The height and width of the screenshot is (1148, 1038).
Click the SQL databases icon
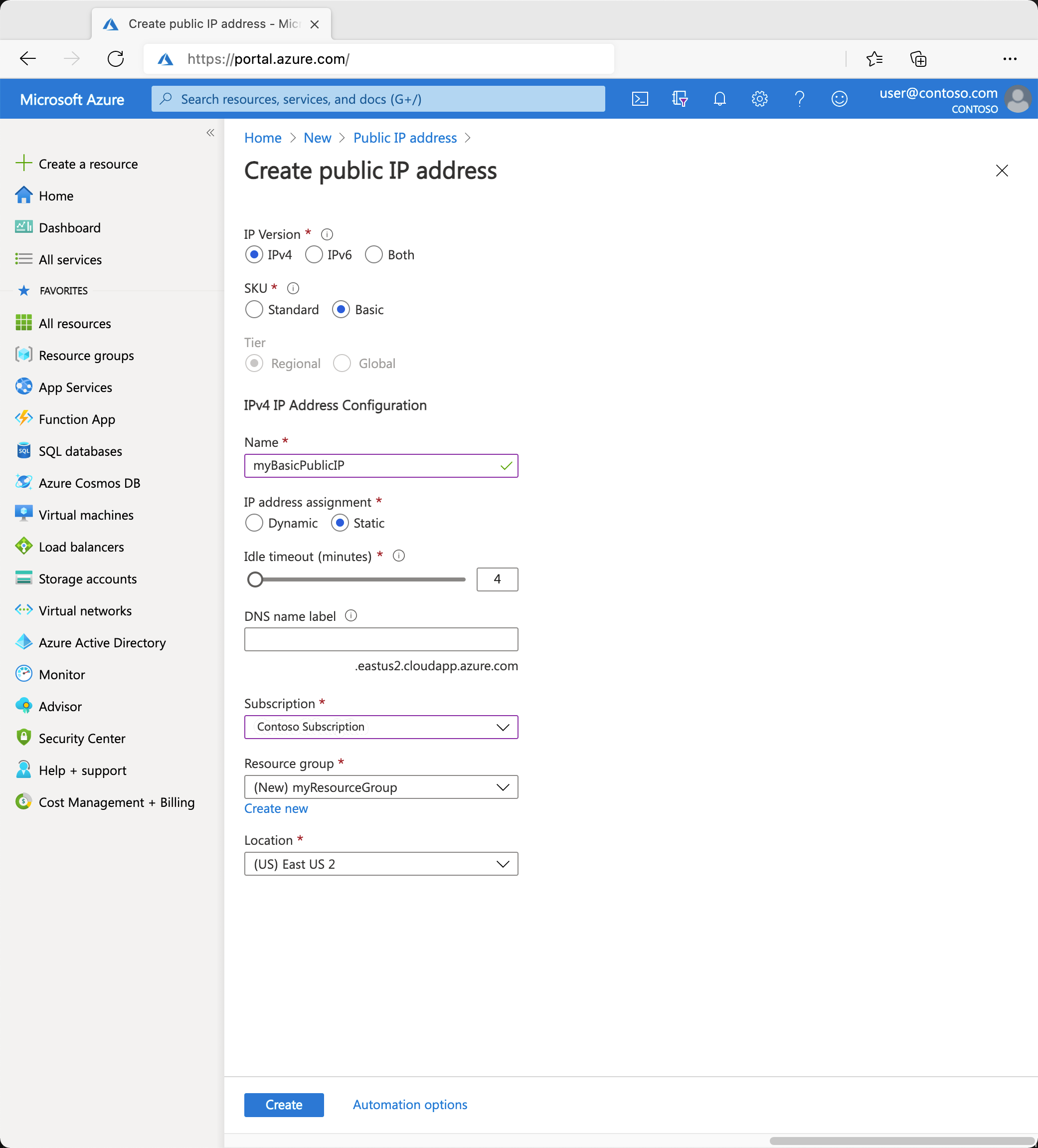pyautogui.click(x=23, y=450)
